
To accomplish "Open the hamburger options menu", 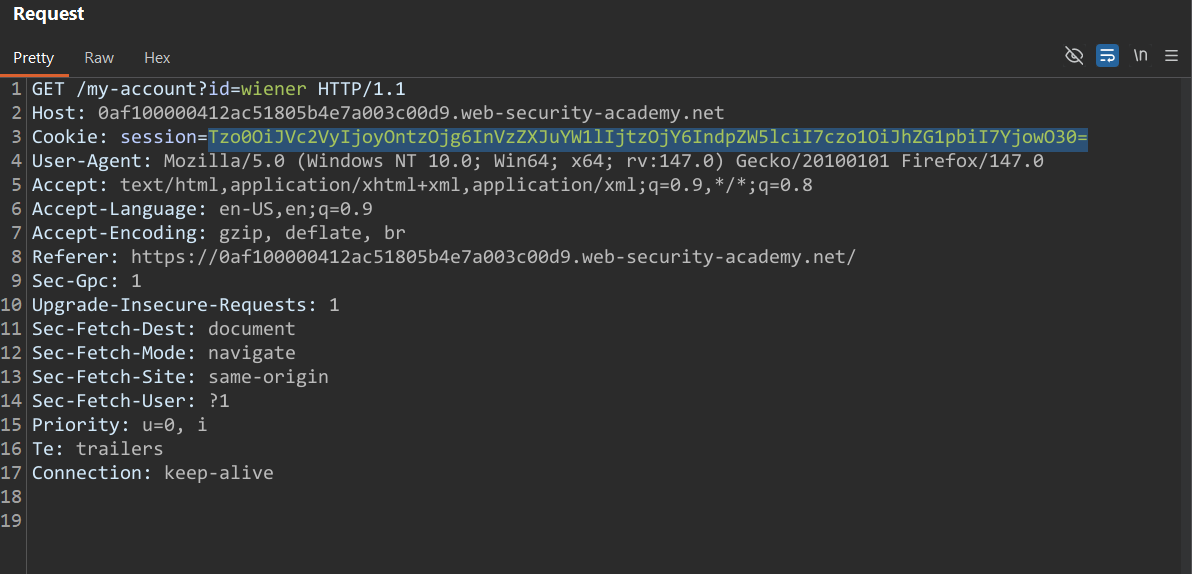I will [1171, 56].
